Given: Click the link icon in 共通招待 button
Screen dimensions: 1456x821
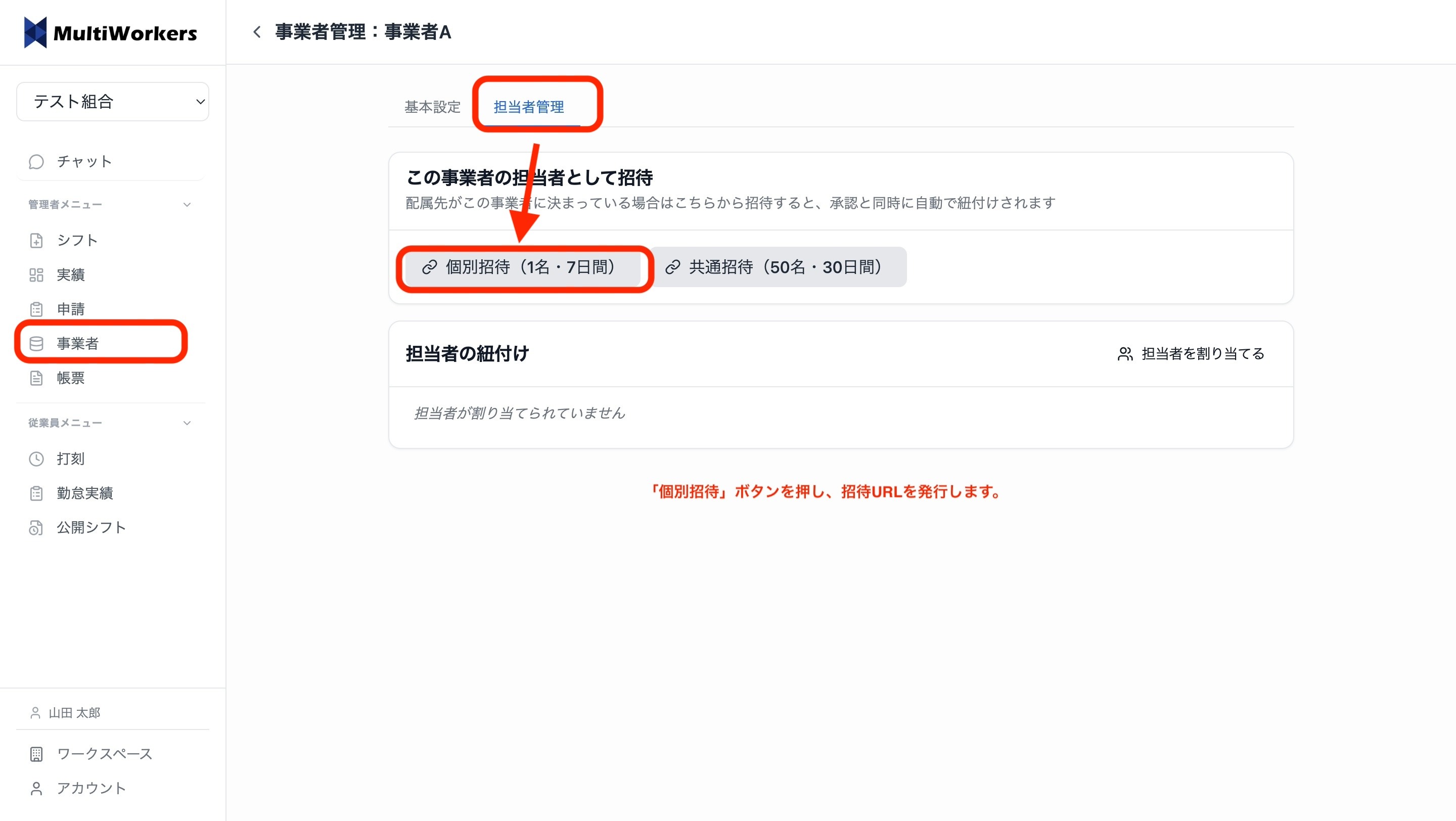Looking at the screenshot, I should [672, 267].
